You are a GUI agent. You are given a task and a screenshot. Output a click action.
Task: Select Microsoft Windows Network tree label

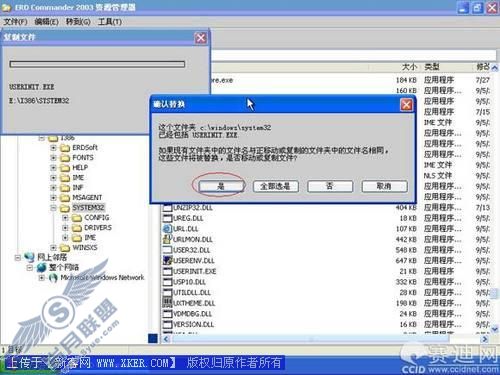(102, 277)
